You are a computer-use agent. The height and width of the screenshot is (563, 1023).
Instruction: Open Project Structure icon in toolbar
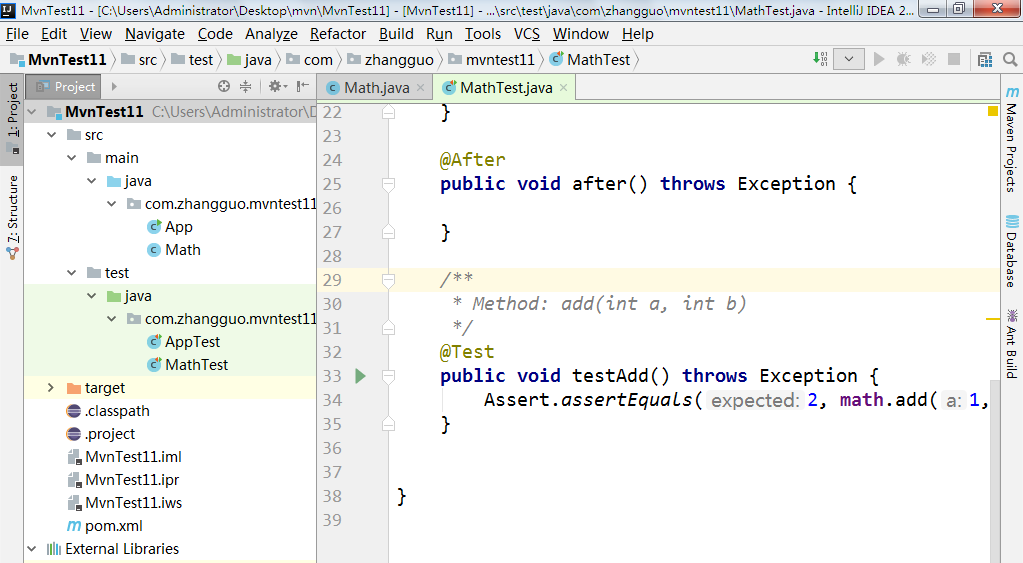[x=985, y=60]
